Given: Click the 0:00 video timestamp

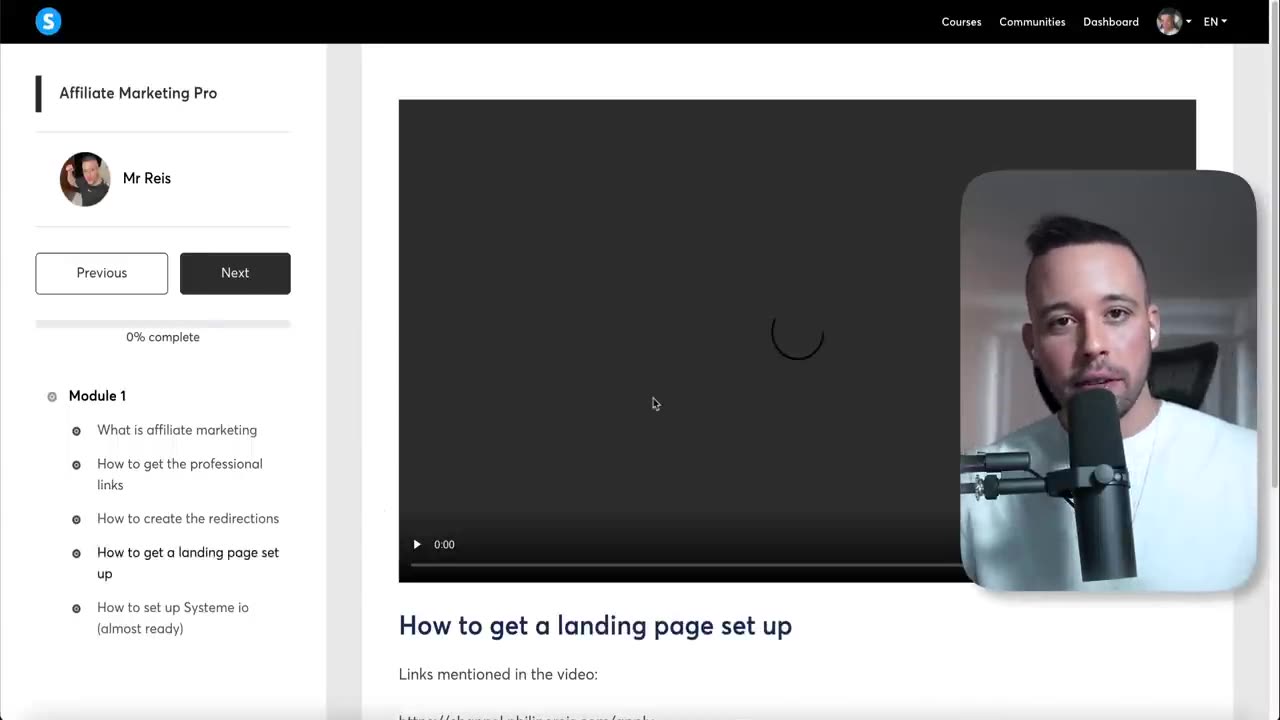Looking at the screenshot, I should pos(444,545).
